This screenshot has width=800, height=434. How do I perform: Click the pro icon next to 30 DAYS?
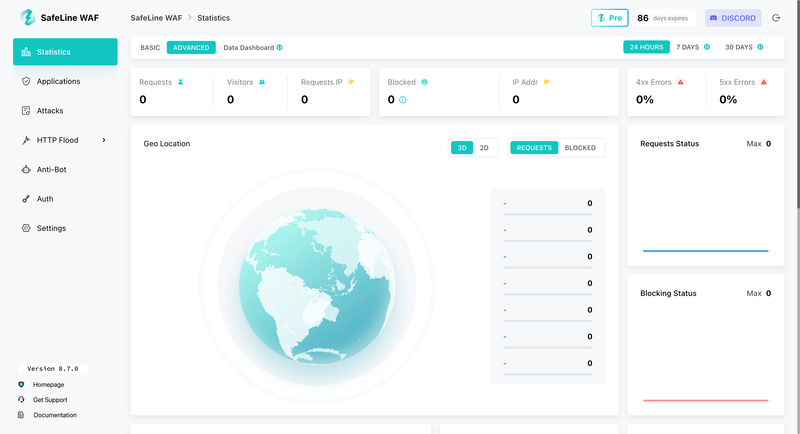tap(760, 47)
